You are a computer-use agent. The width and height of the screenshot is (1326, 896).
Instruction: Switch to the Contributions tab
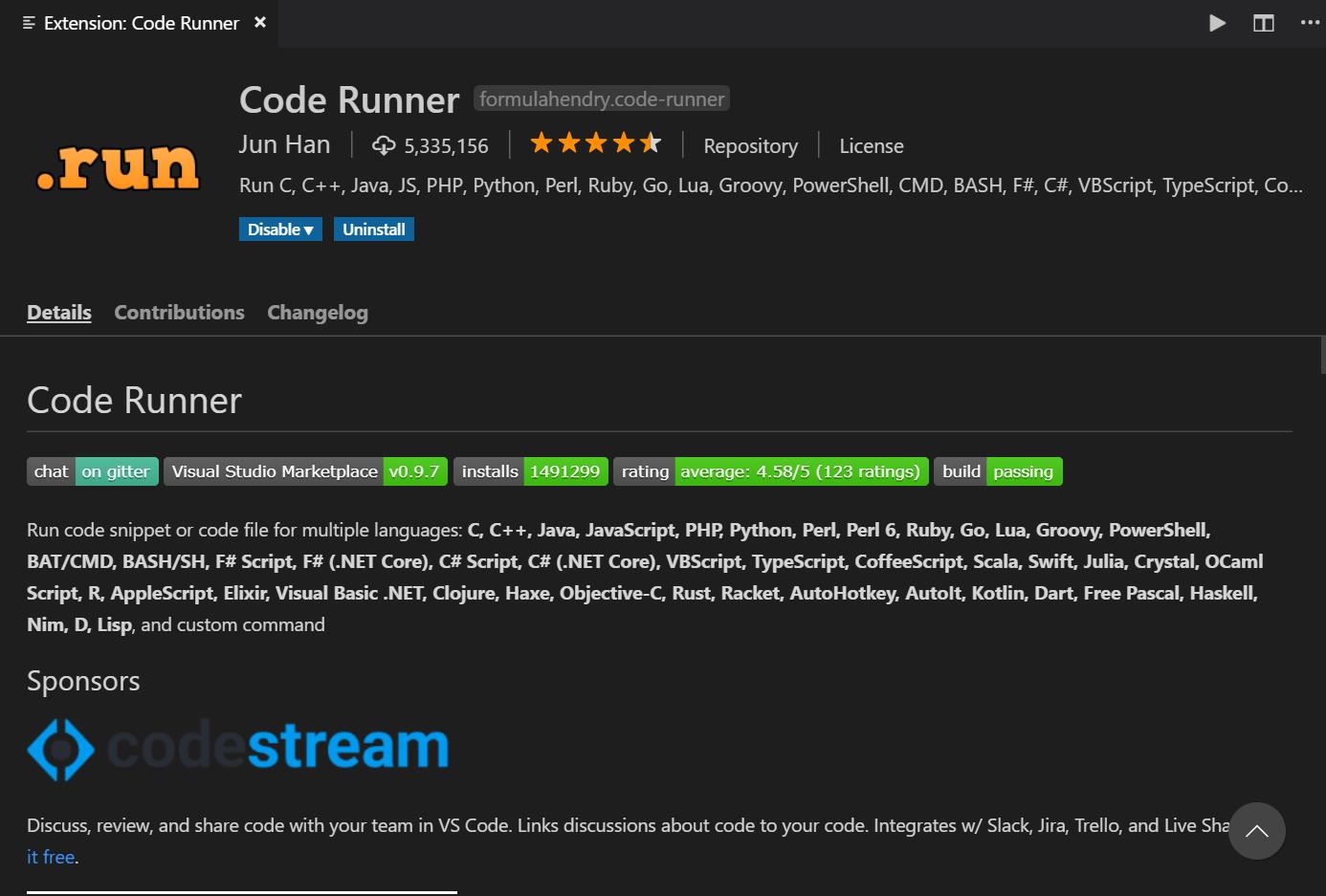[x=179, y=313]
